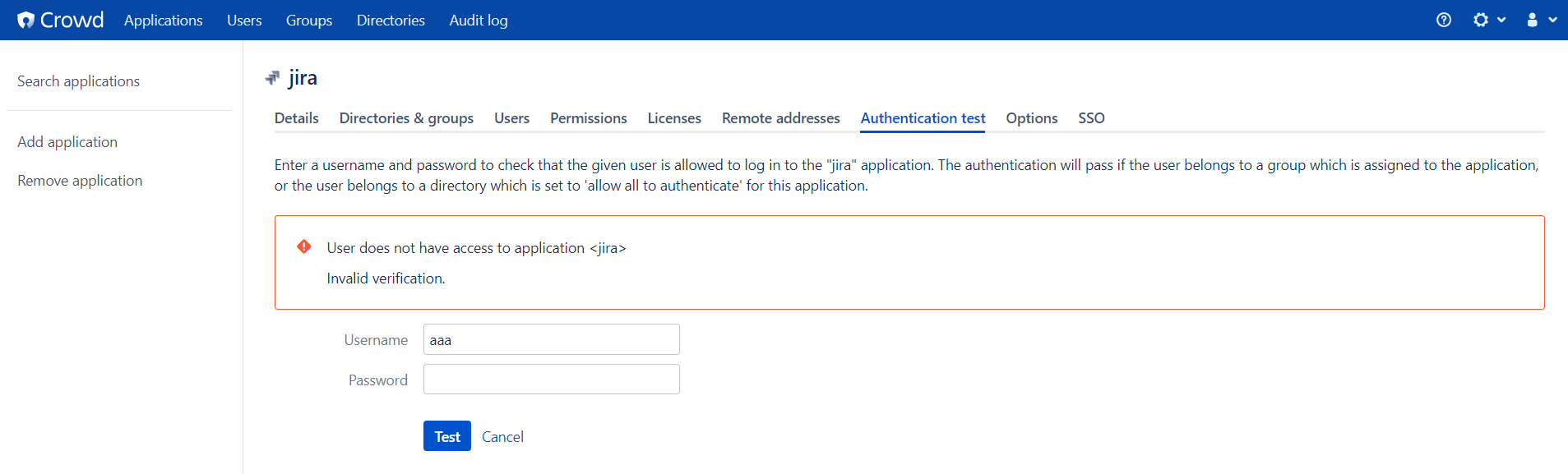Click the Add application sidebar link
The height and width of the screenshot is (474, 1568).
[x=67, y=142]
